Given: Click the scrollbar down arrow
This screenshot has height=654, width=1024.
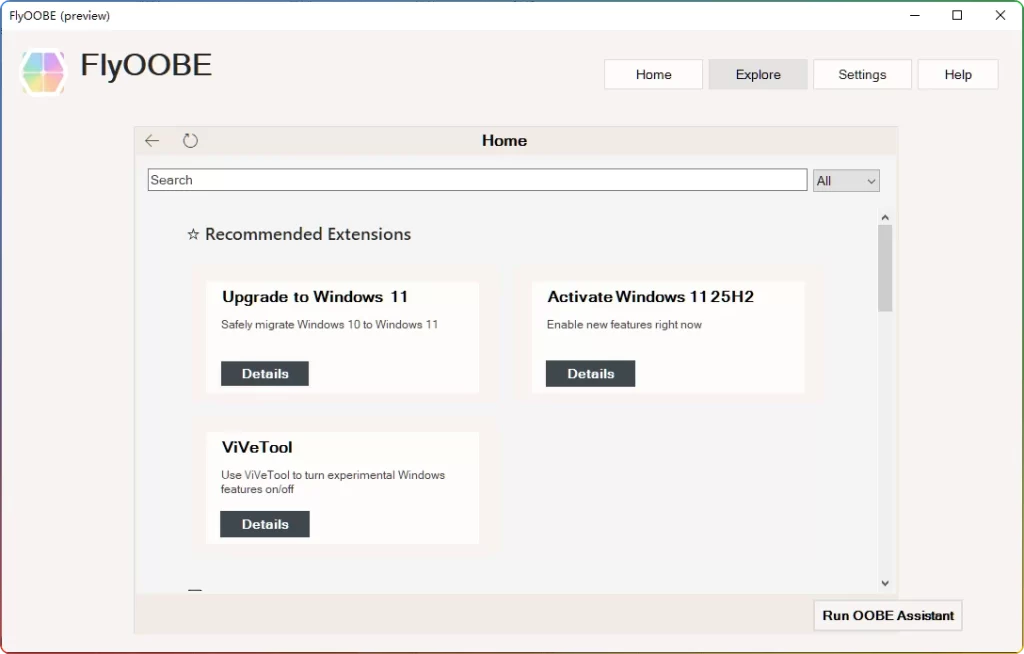Looking at the screenshot, I should (x=884, y=582).
